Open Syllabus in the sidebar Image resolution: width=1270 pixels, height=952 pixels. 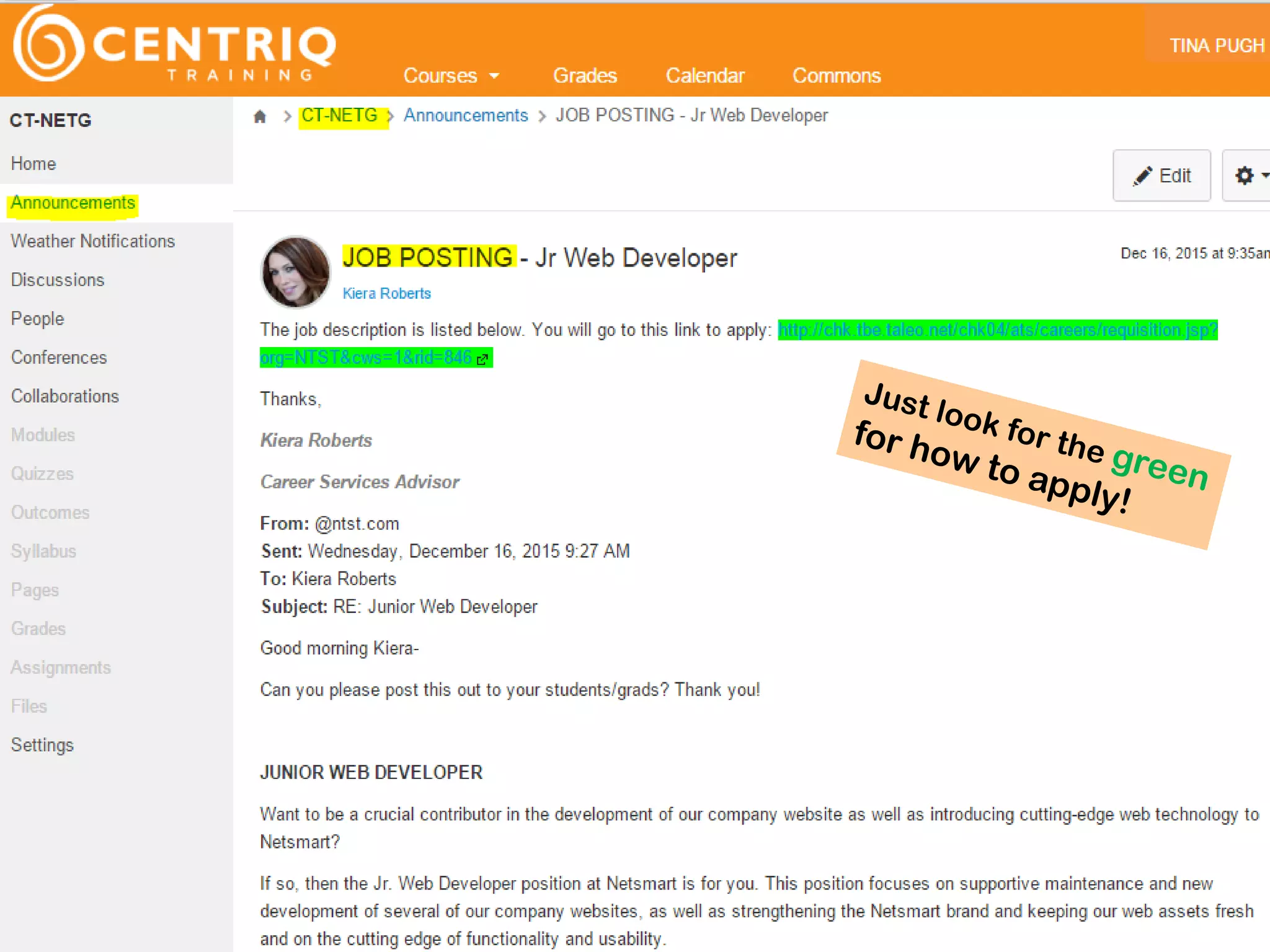point(43,551)
